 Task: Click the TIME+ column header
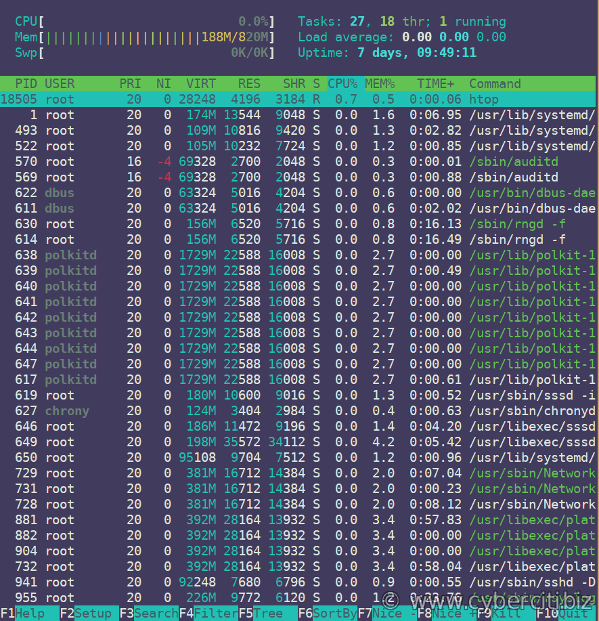pyautogui.click(x=436, y=84)
